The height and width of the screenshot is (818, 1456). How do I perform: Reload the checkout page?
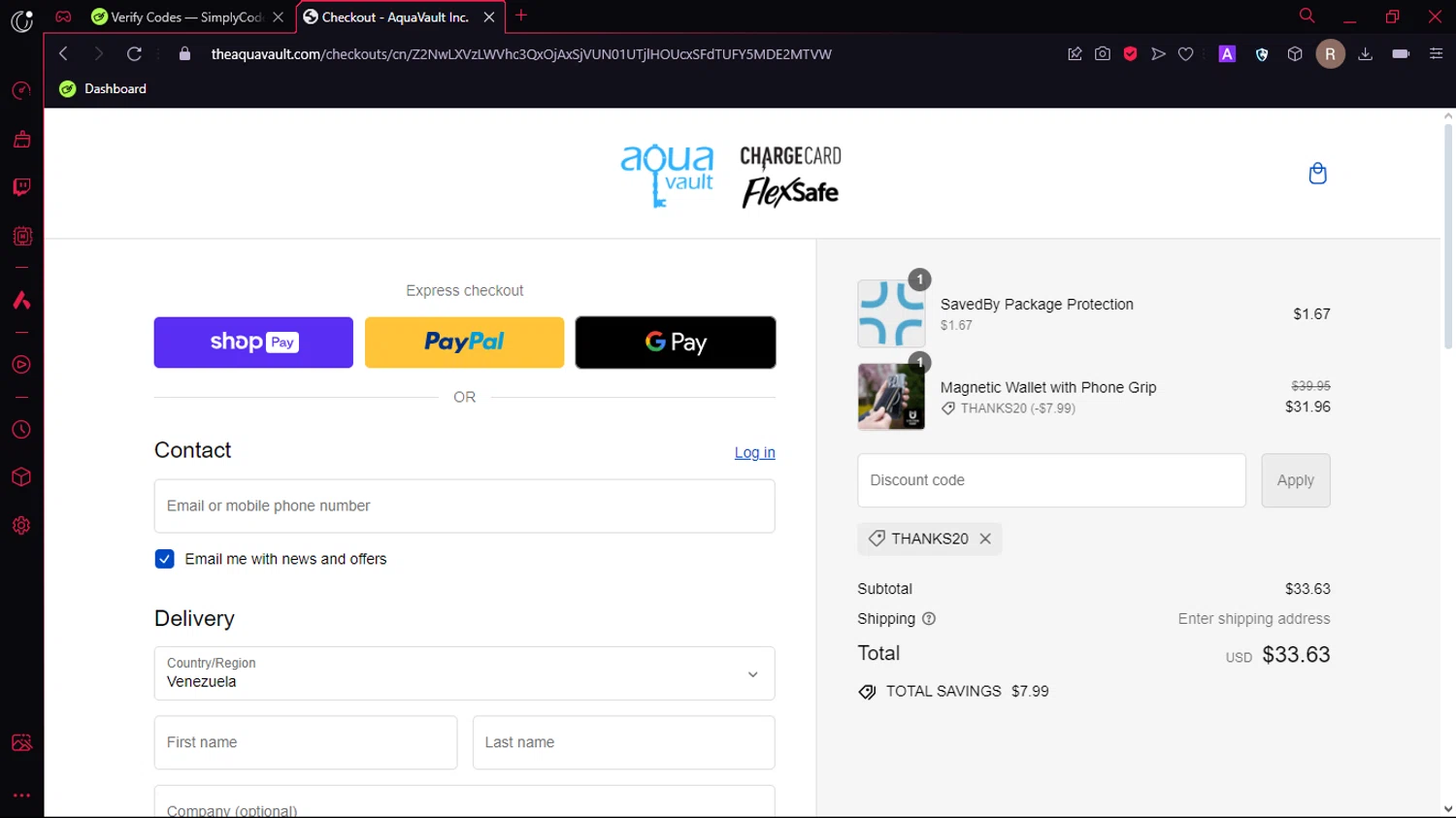click(x=134, y=54)
